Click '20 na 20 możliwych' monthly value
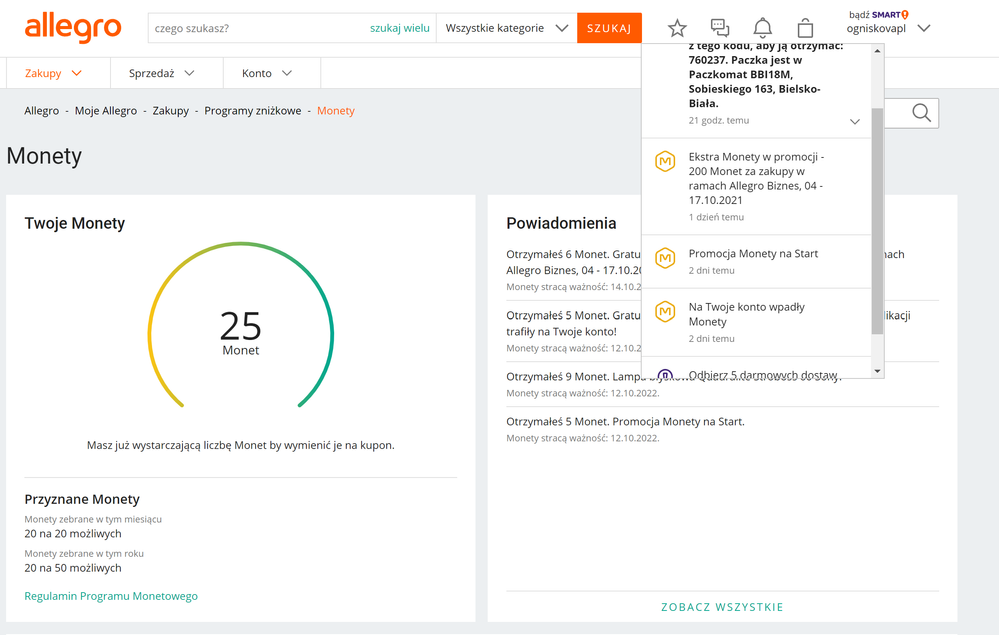This screenshot has height=635, width=999. 73,534
